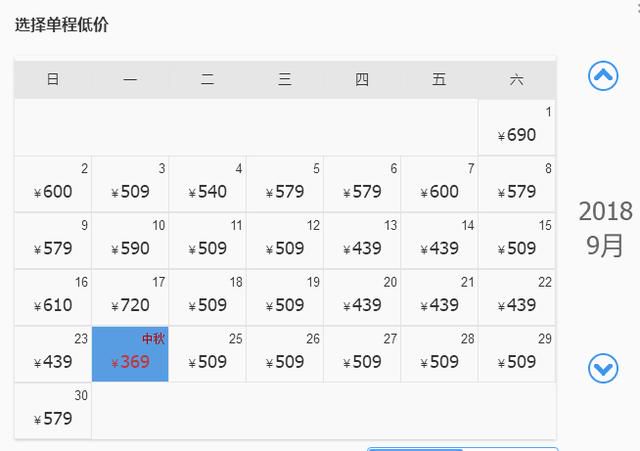Select September 29 fare ¥509

517,354
